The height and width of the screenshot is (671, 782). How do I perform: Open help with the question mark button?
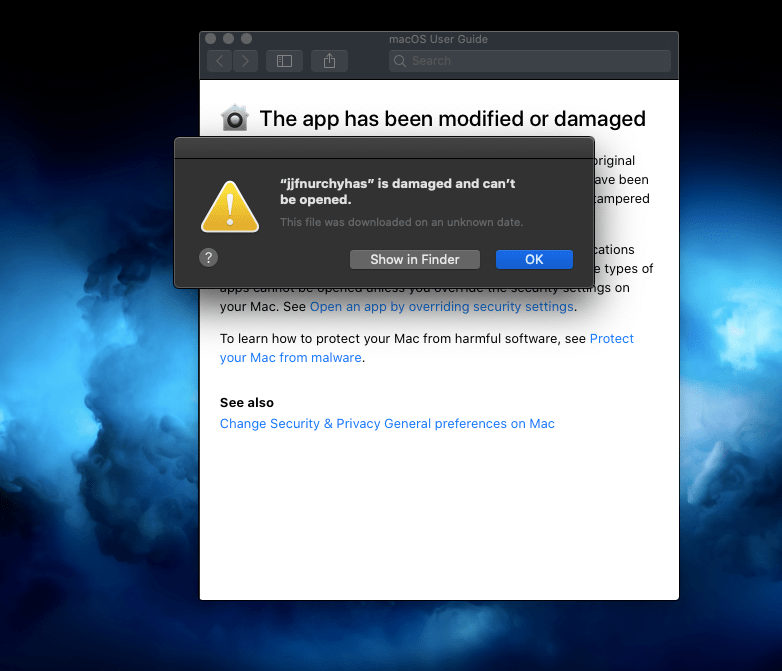point(208,258)
